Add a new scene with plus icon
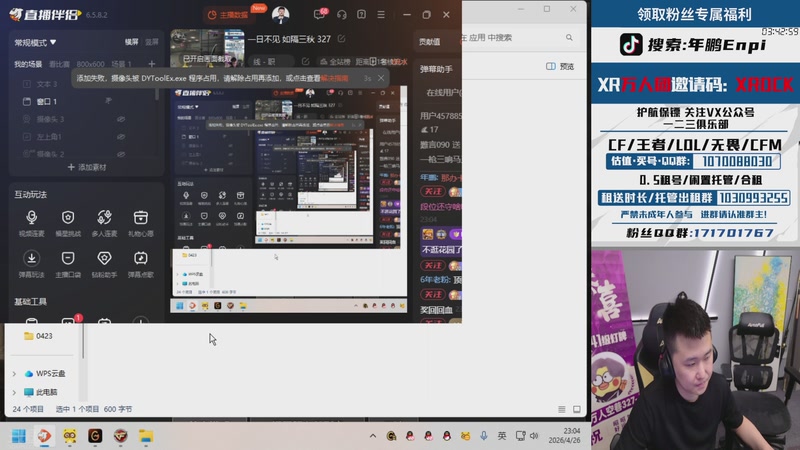Screen dimensions: 800x450 (152, 64)
